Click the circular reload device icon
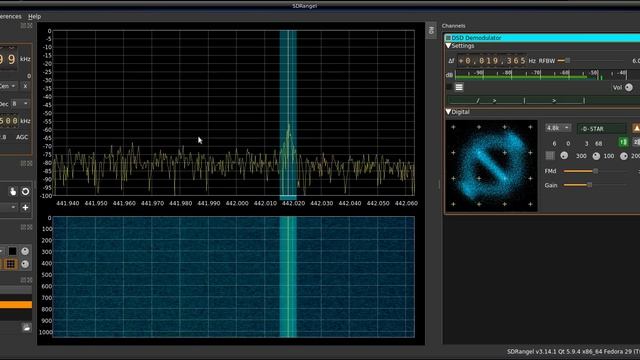This screenshot has width=640, height=360. [x=25, y=191]
